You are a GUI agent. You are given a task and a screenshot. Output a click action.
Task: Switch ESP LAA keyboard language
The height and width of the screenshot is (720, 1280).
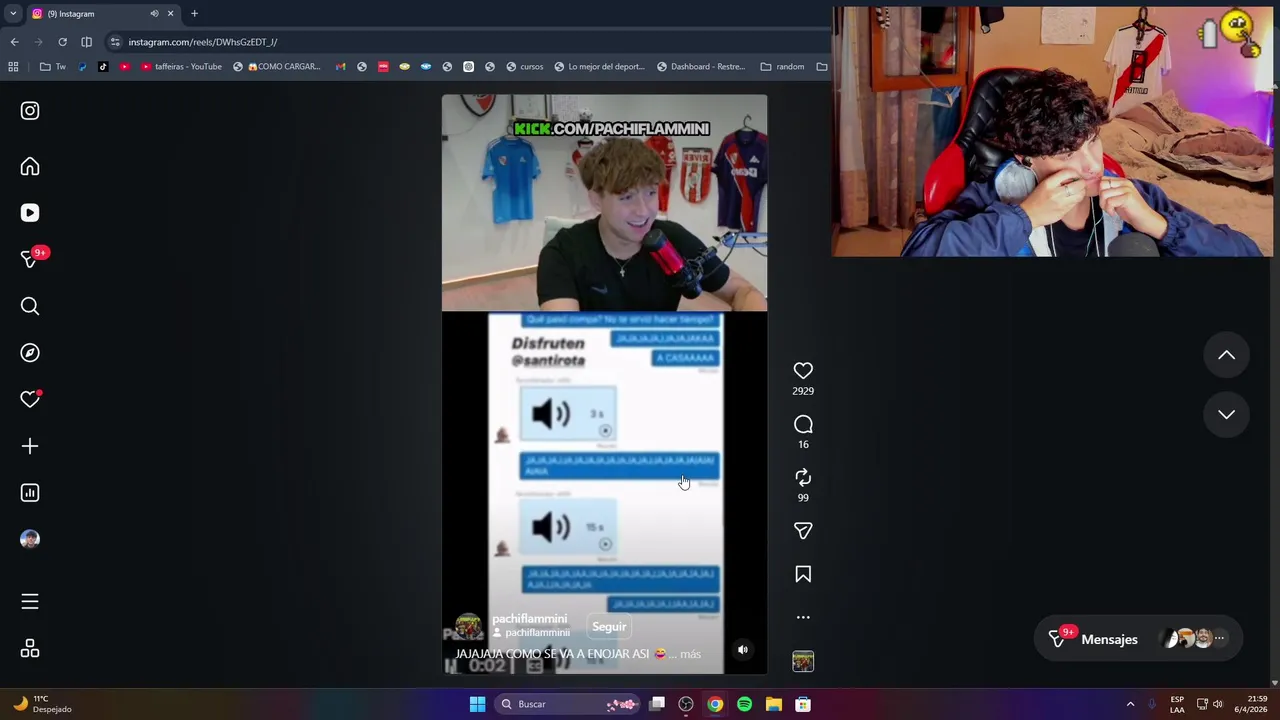click(x=1177, y=704)
